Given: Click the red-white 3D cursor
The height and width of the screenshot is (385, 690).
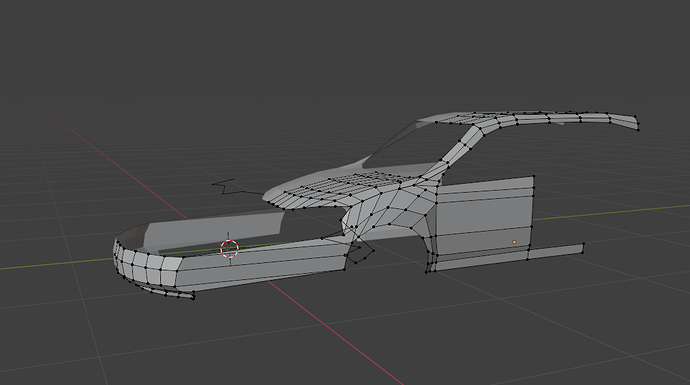Looking at the screenshot, I should (229, 249).
